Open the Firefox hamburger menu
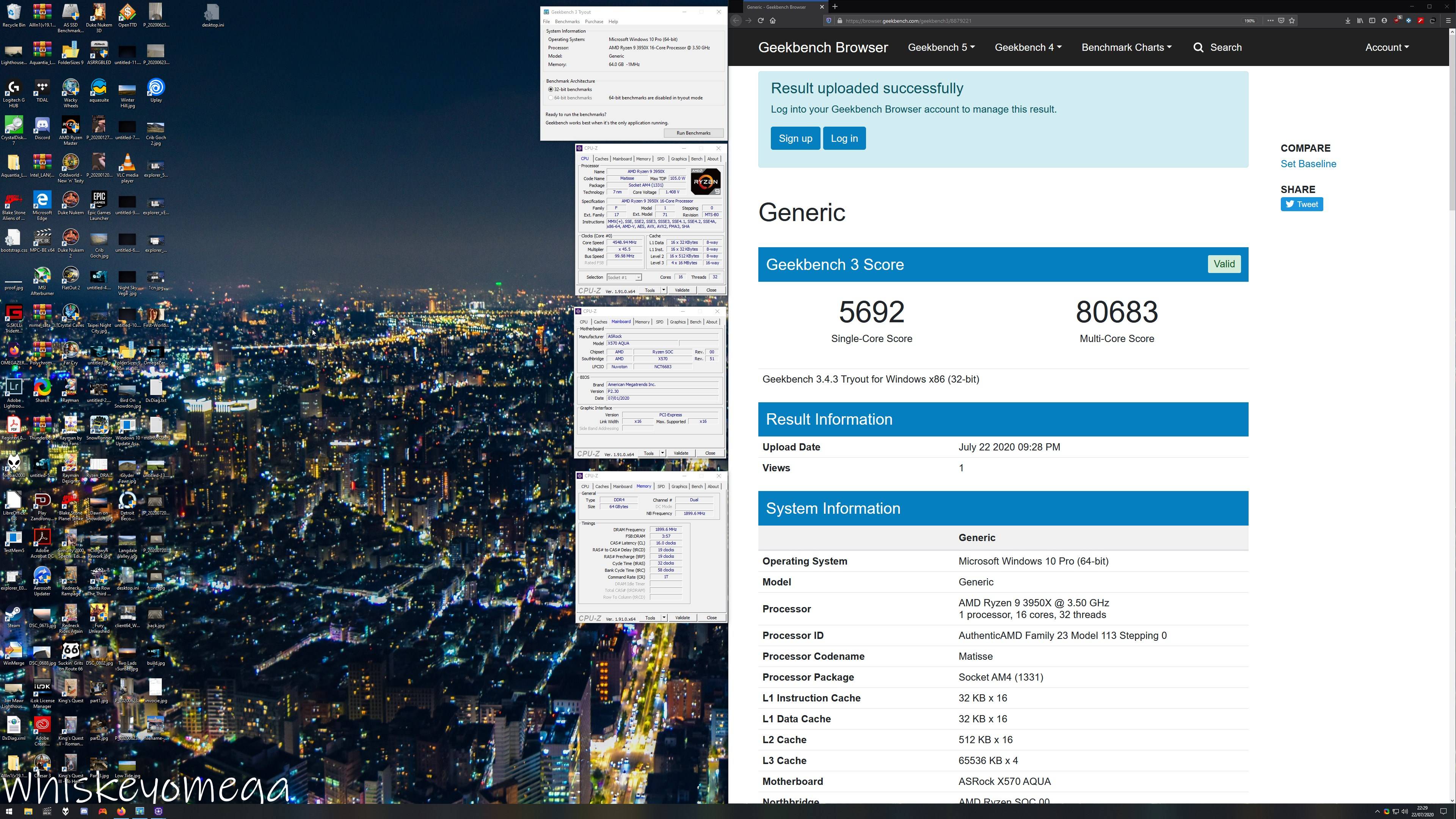This screenshot has width=1456, height=819. 1448,20
